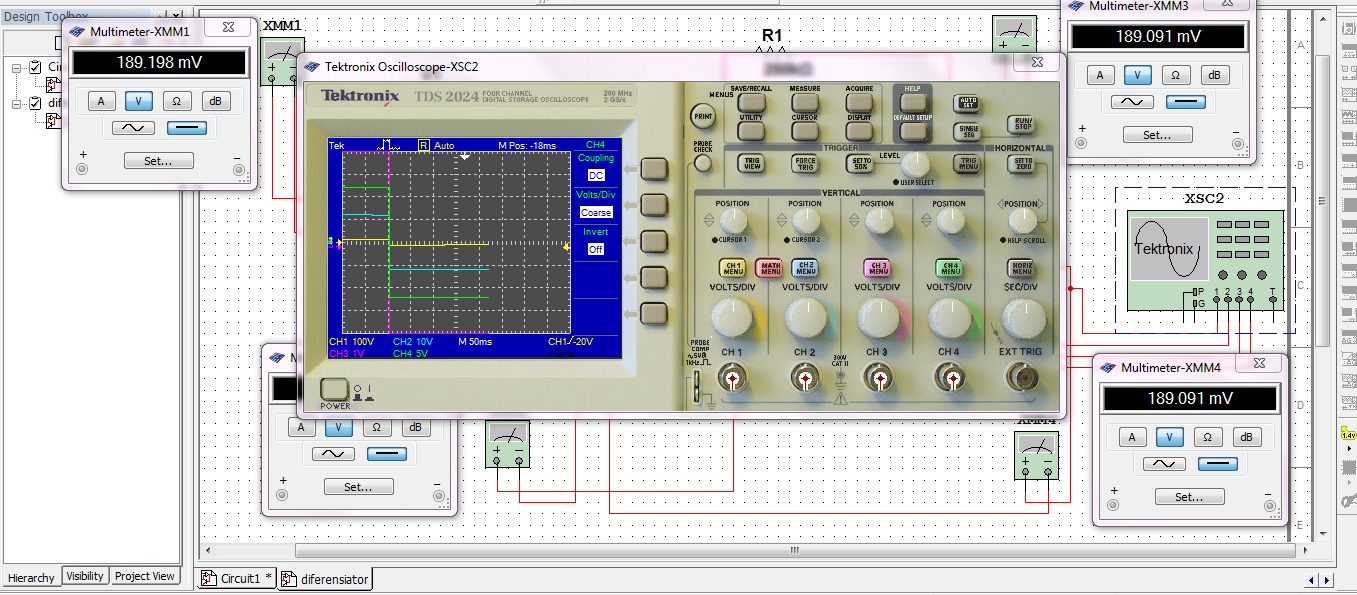This screenshot has width=1357, height=595.
Task: Click the FORCE TRIG button
Action: pyautogui.click(x=805, y=163)
